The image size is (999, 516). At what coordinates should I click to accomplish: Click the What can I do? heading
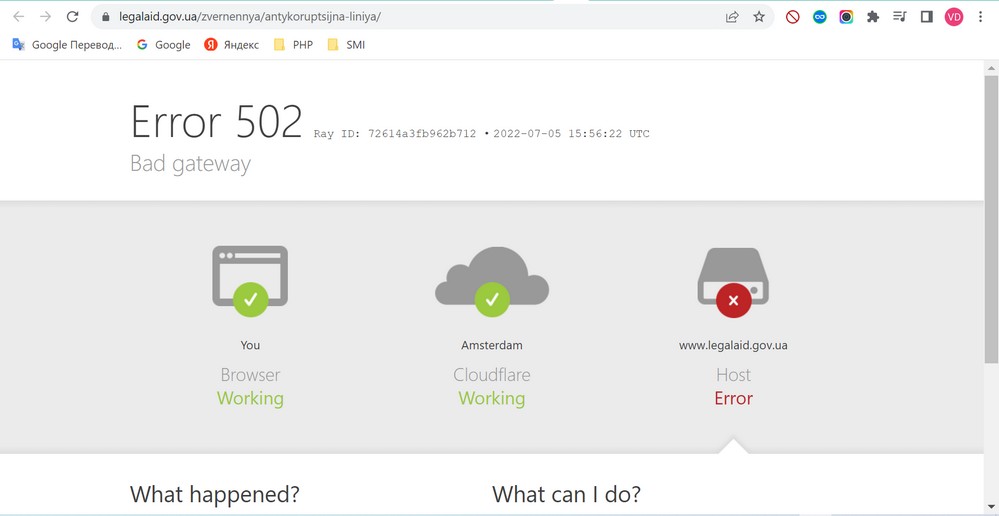pyautogui.click(x=566, y=494)
